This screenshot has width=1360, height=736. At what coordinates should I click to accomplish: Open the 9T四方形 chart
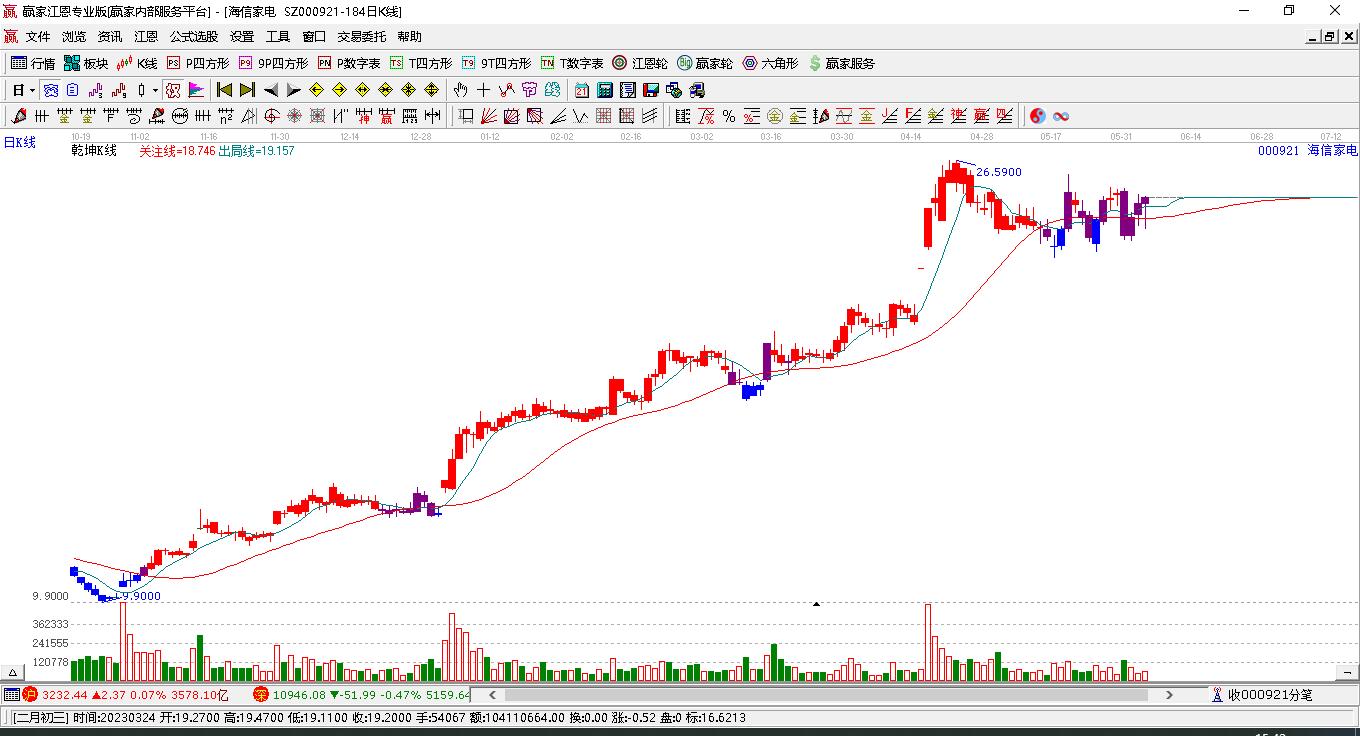point(496,63)
